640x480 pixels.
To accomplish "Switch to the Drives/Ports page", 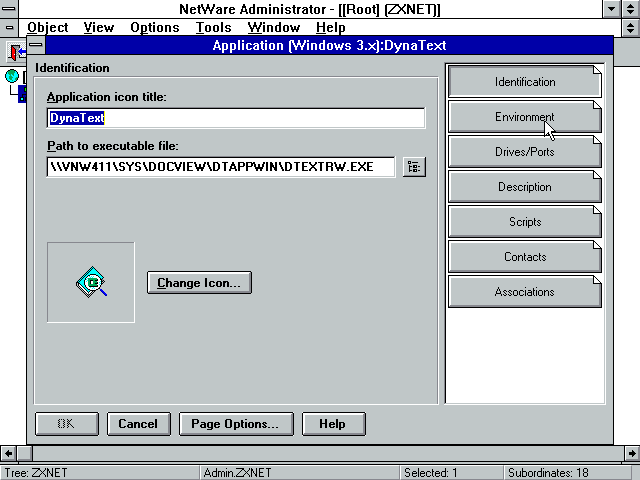I will click(524, 152).
